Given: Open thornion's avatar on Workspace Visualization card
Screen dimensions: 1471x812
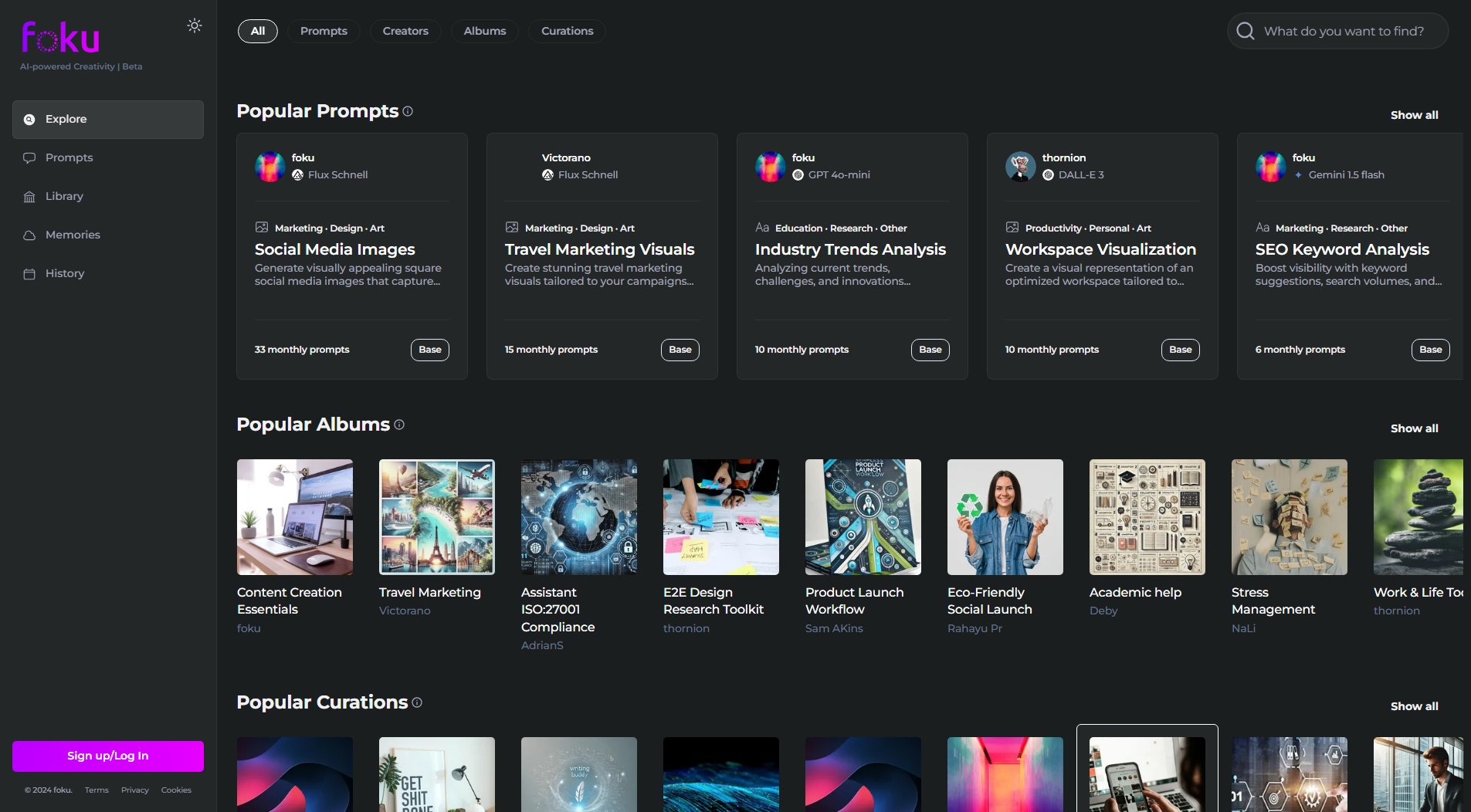Looking at the screenshot, I should (1020, 166).
